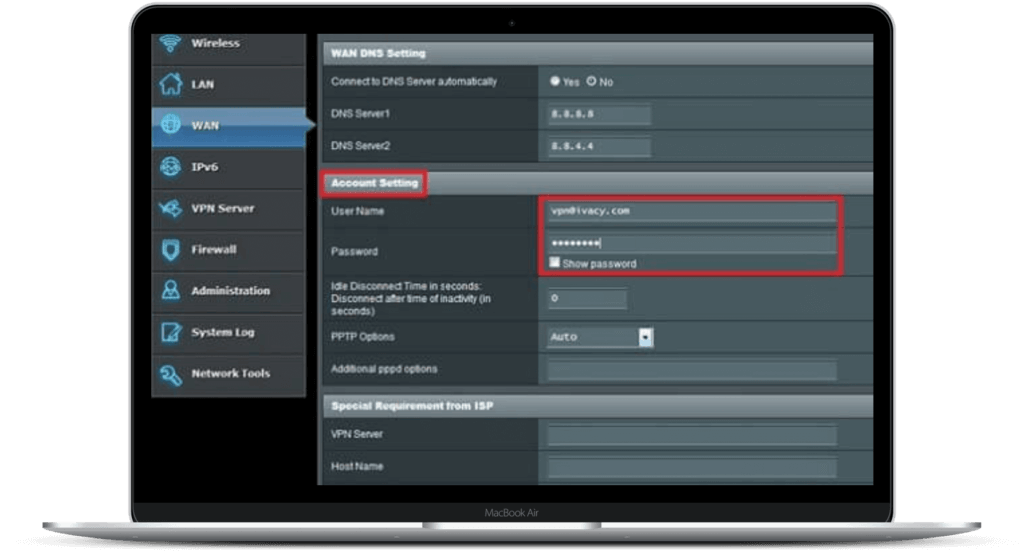
Task: View the System Log page
Action: 229,332
